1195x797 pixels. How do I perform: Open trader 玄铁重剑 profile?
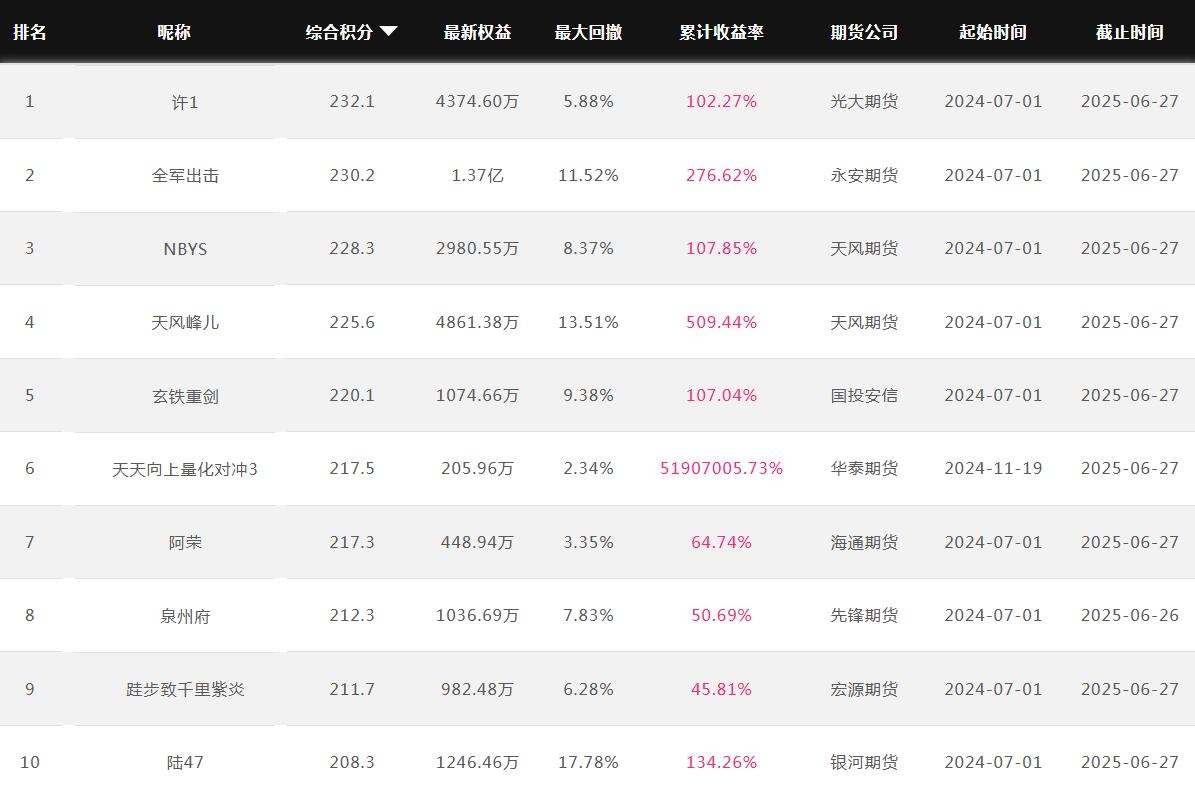185,396
